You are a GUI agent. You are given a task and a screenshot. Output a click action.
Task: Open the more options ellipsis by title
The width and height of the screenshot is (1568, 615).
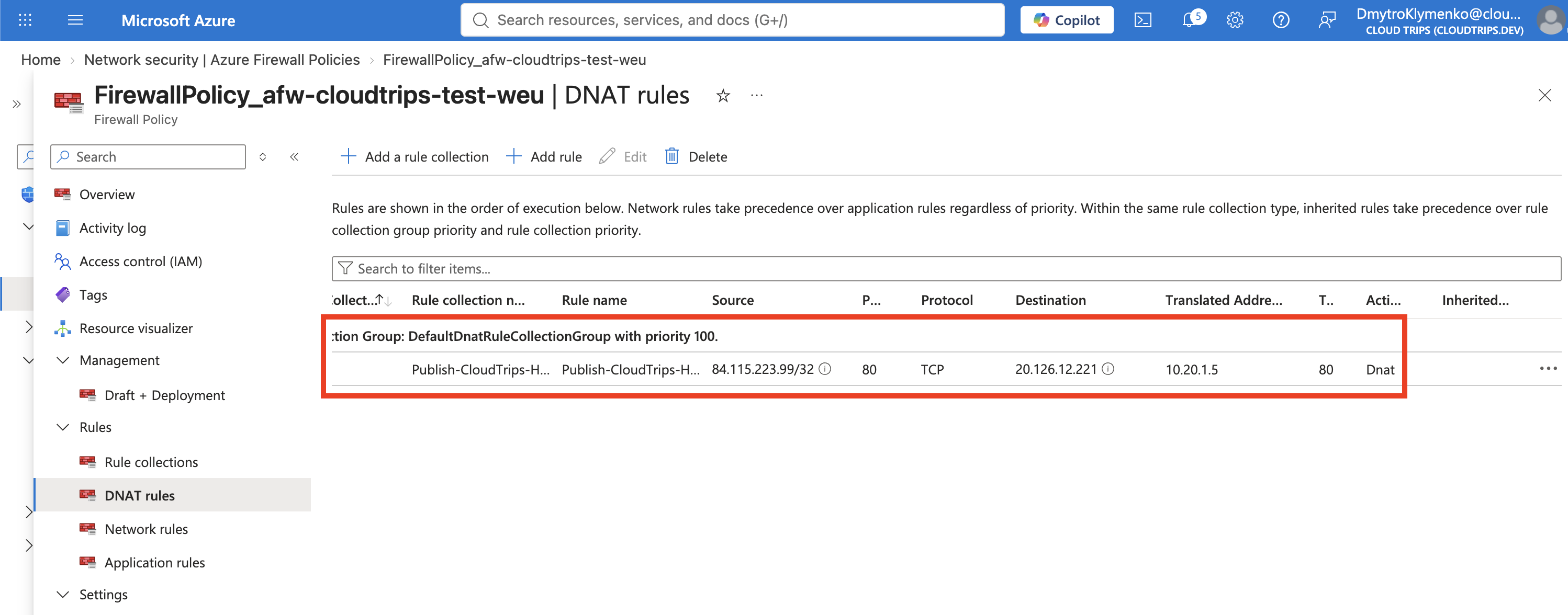(757, 96)
